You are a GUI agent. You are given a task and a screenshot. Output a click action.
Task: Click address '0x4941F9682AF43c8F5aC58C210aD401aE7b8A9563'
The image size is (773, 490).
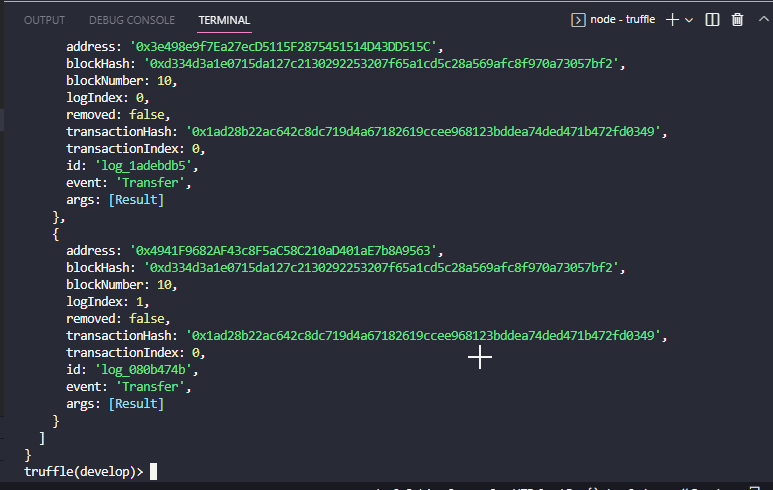point(283,251)
